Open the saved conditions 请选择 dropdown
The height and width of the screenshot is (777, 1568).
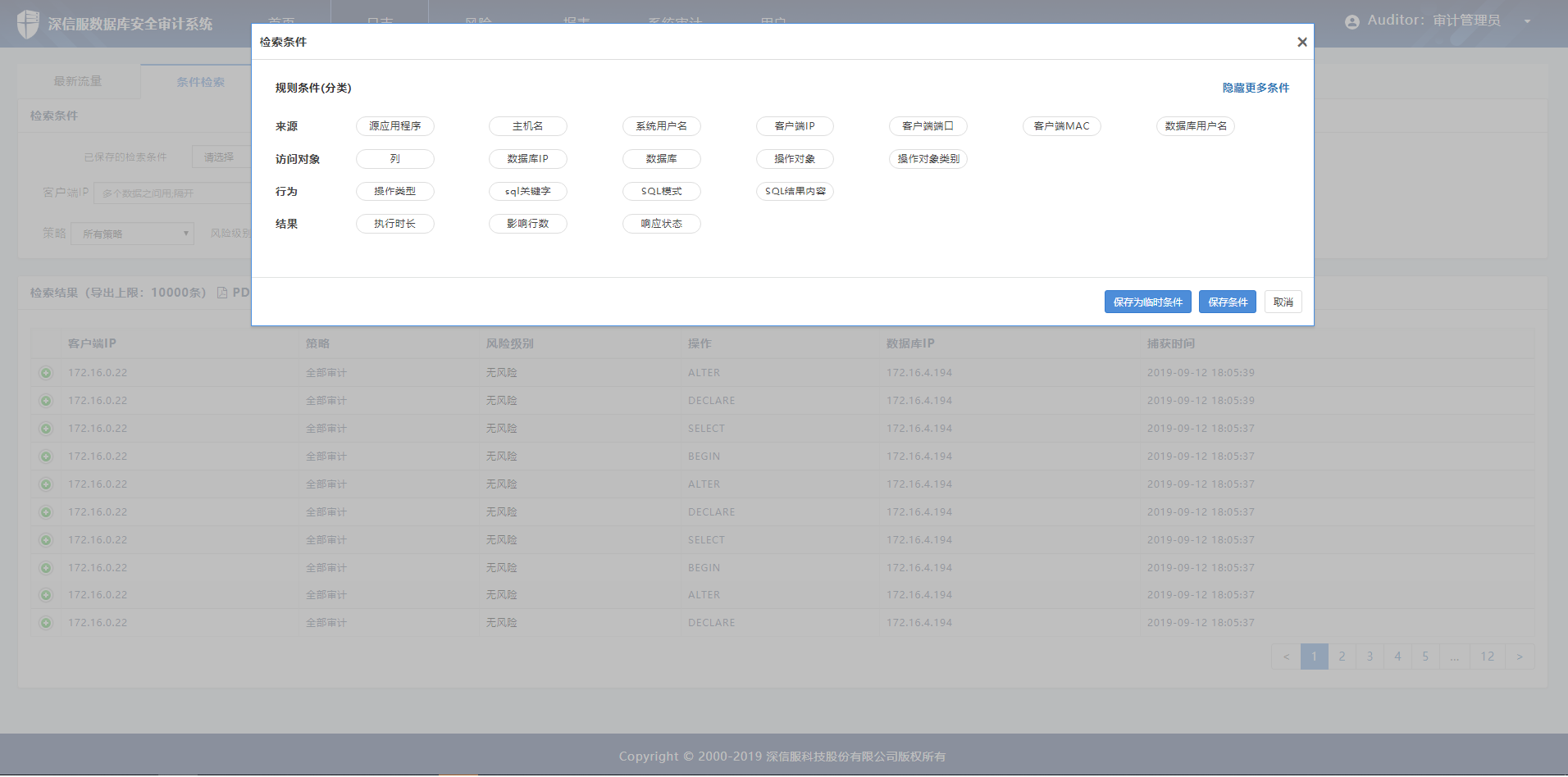point(220,157)
